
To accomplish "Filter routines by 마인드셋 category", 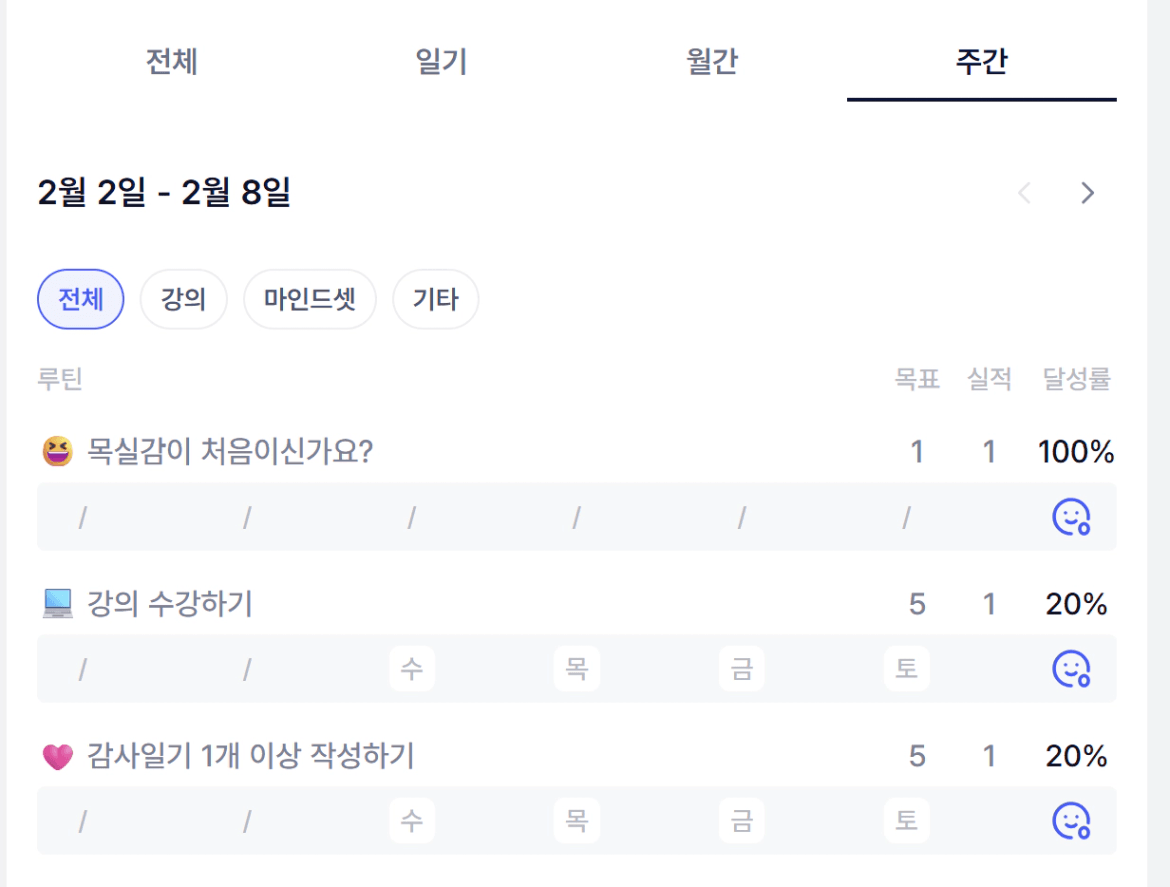I will tap(310, 299).
